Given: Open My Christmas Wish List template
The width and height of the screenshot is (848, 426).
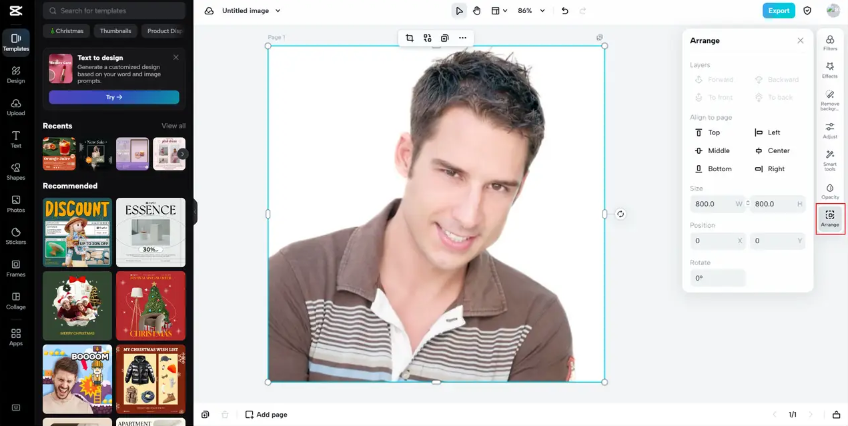Looking at the screenshot, I should click(x=151, y=379).
